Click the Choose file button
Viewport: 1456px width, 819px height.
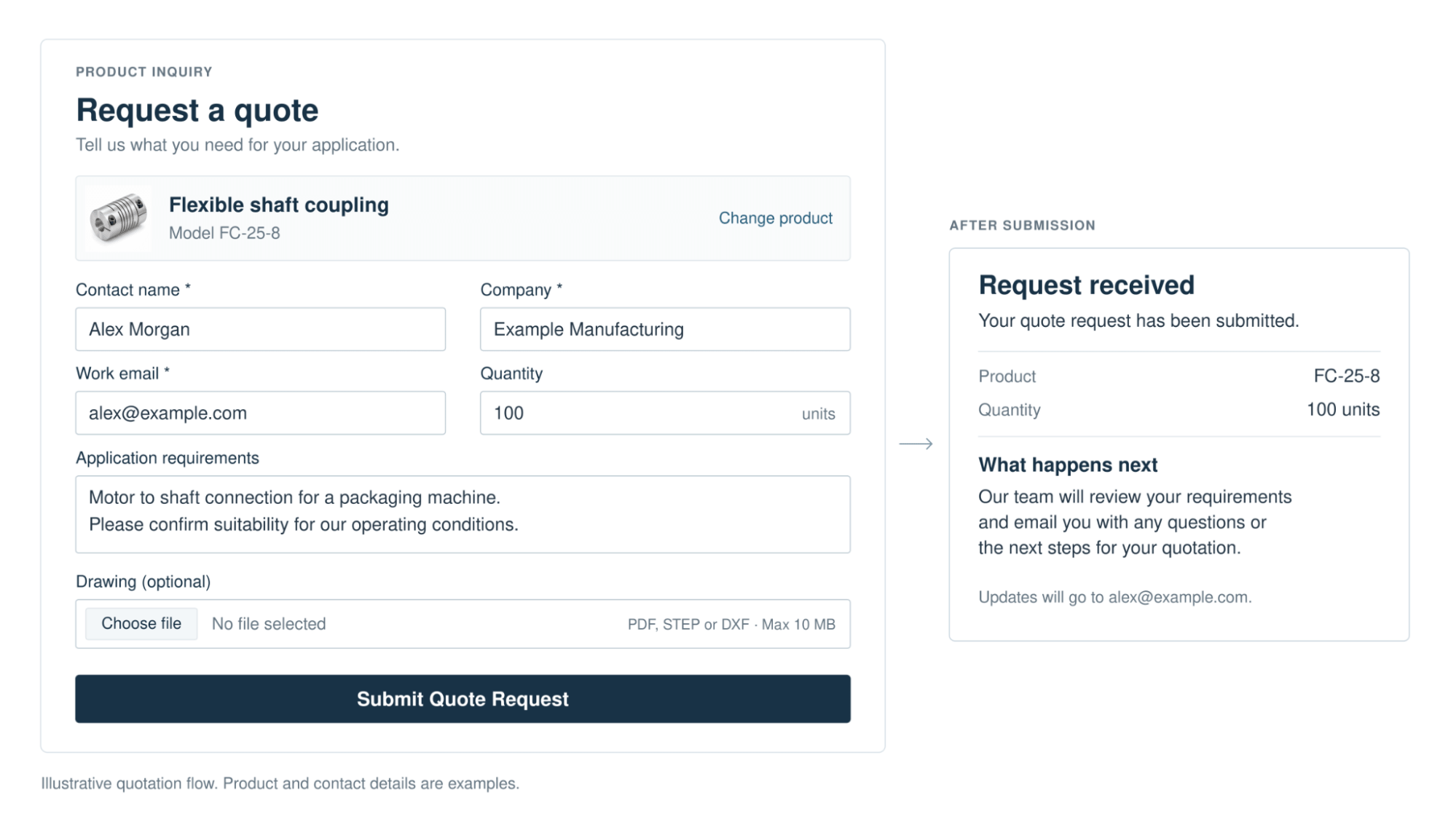[x=141, y=623]
